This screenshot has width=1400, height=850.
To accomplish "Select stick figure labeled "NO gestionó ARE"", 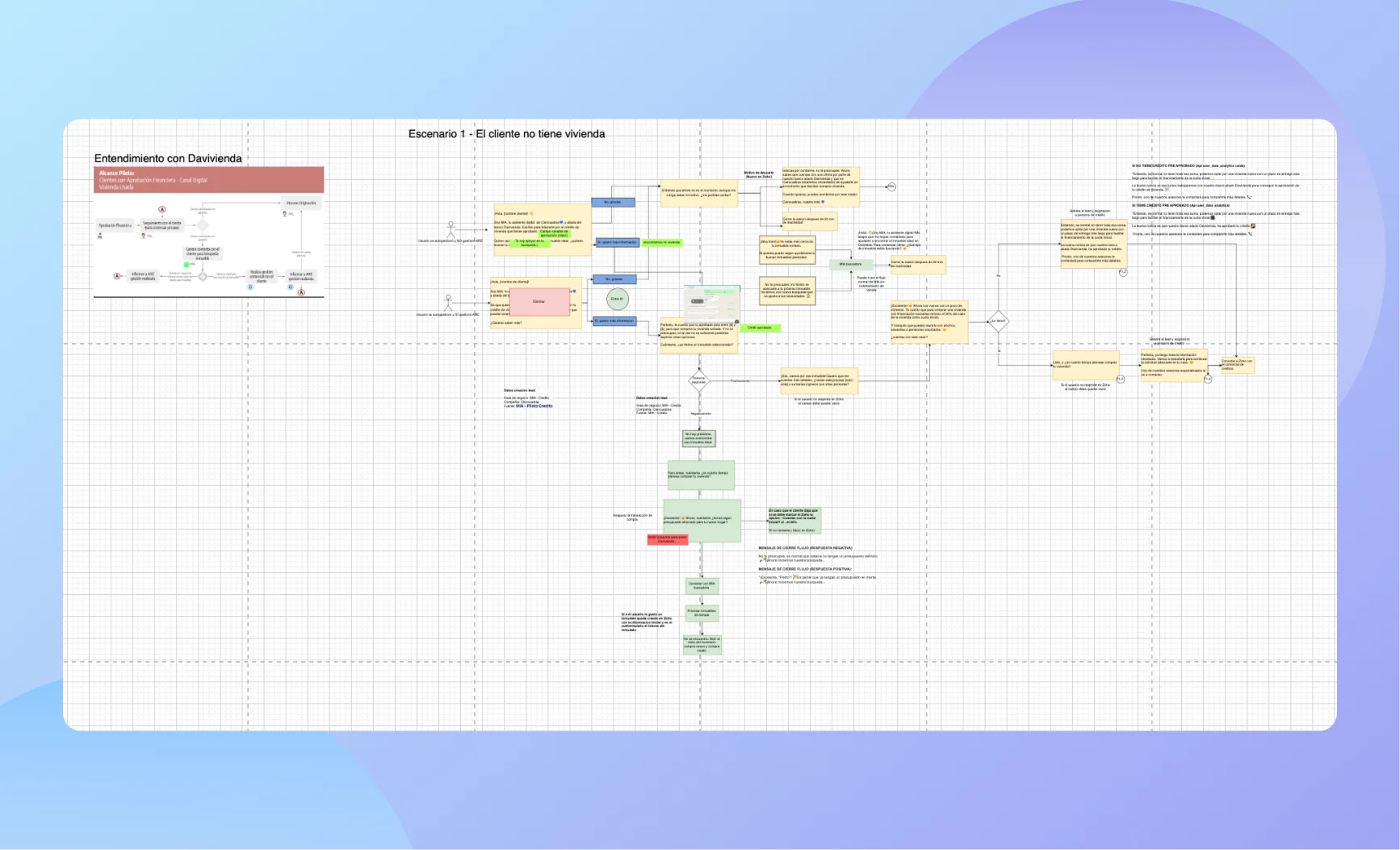I will pyautogui.click(x=451, y=229).
